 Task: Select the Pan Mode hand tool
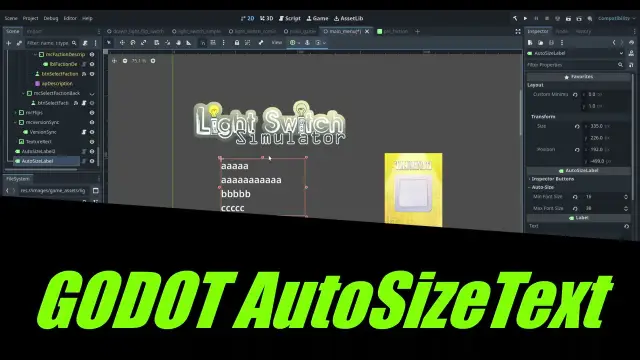click(178, 42)
